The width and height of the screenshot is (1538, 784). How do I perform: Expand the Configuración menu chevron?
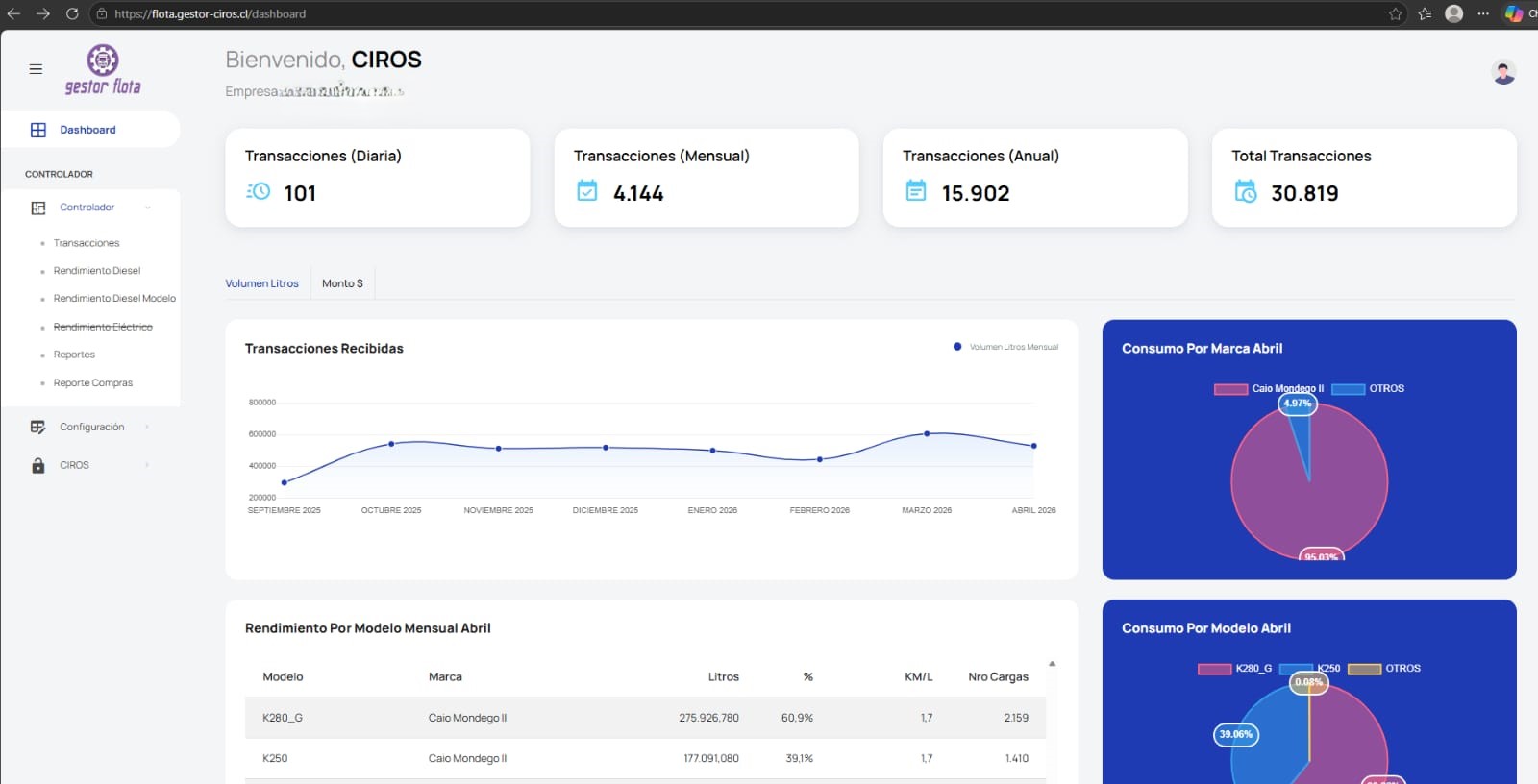(x=147, y=427)
